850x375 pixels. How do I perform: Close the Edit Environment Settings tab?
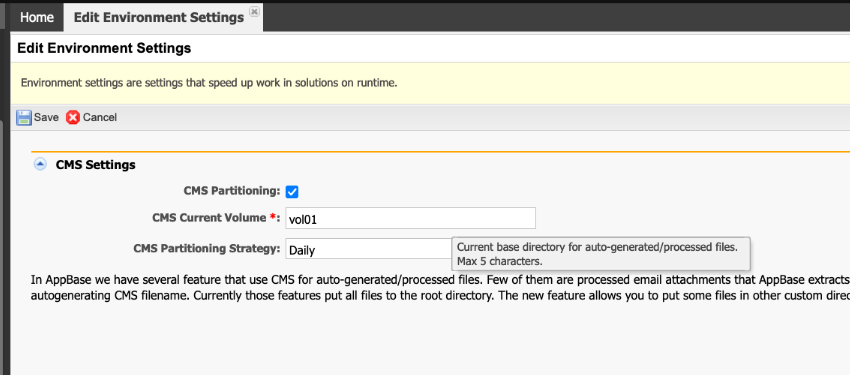click(254, 11)
